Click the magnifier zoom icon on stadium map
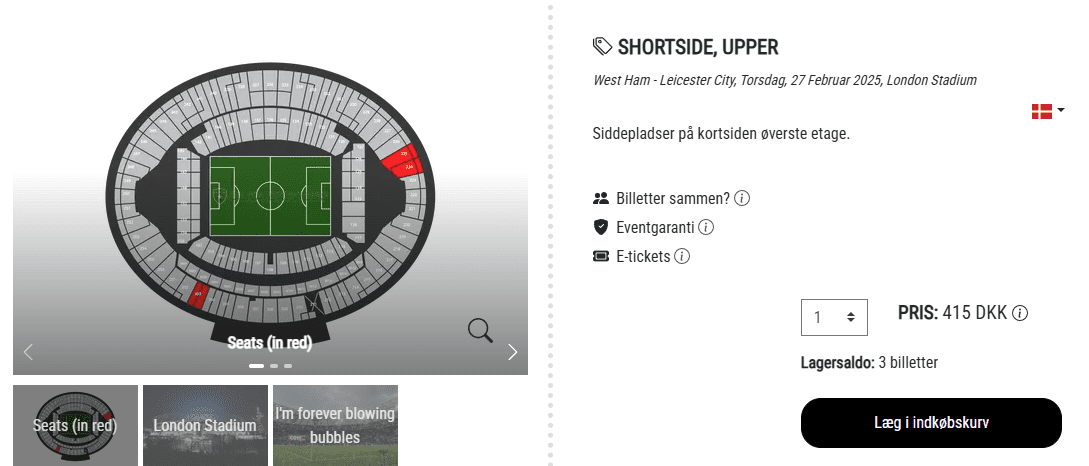The height and width of the screenshot is (466, 1089). (480, 330)
